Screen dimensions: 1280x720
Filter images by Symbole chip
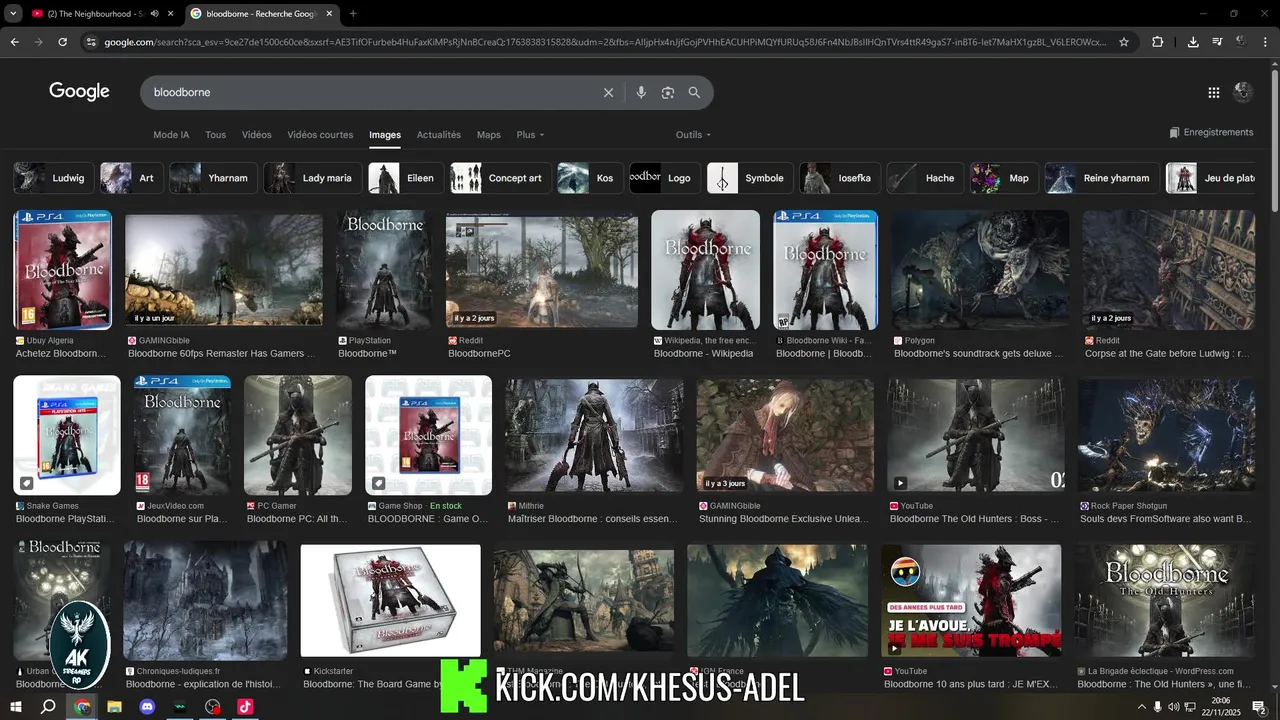click(750, 178)
